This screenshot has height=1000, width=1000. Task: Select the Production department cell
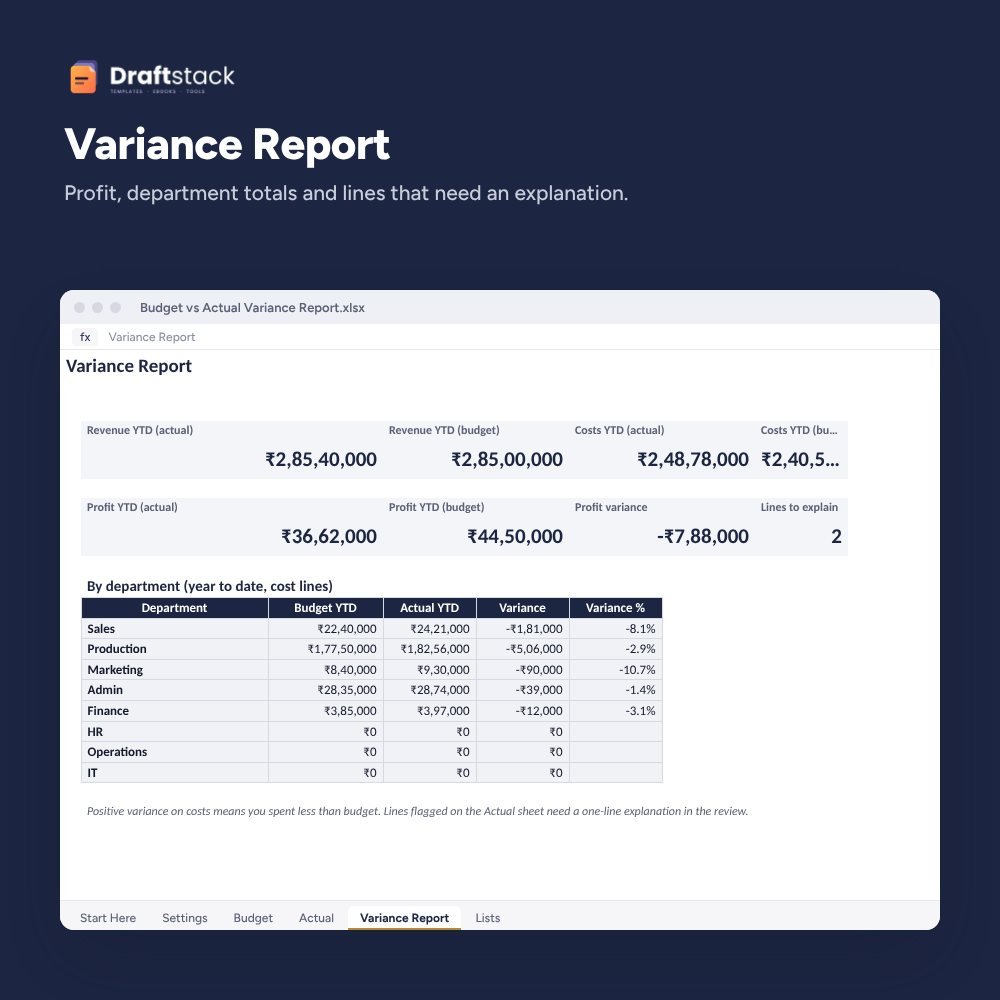pyautogui.click(x=175, y=649)
